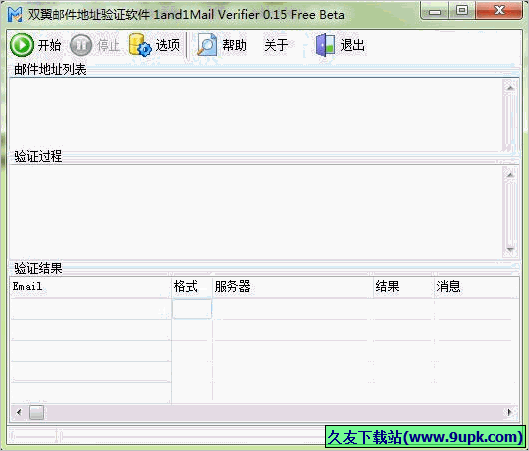
Task: Click the 开始 label text
Action: [49, 45]
